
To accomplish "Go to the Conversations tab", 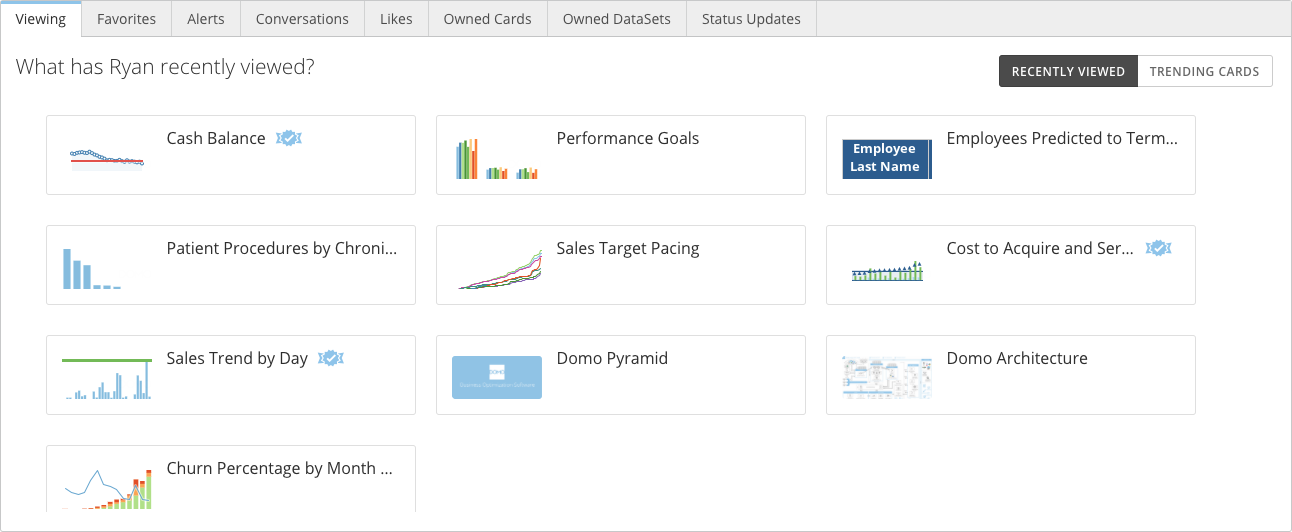I will pyautogui.click(x=302, y=18).
